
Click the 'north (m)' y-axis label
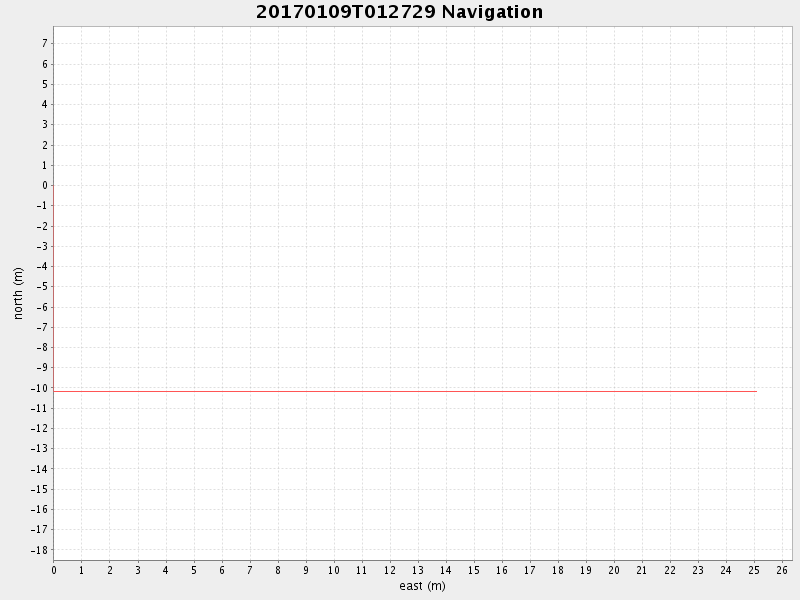point(18,293)
